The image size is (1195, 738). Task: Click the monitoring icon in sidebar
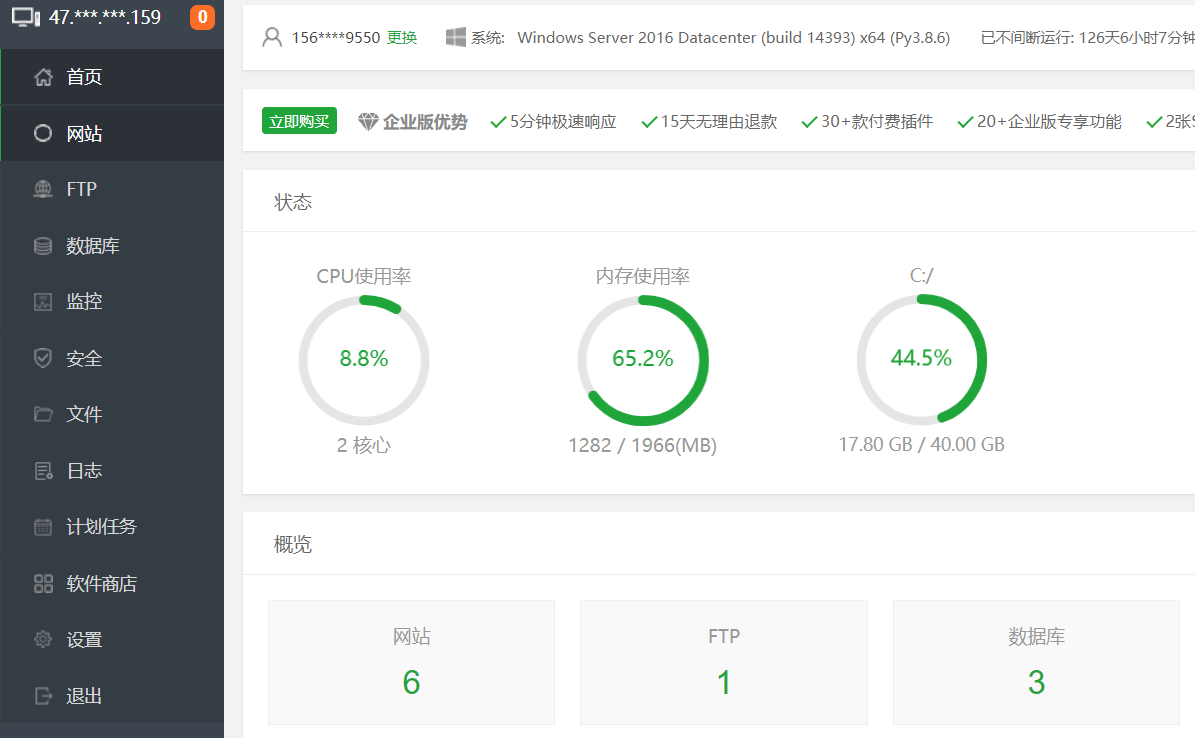(43, 302)
